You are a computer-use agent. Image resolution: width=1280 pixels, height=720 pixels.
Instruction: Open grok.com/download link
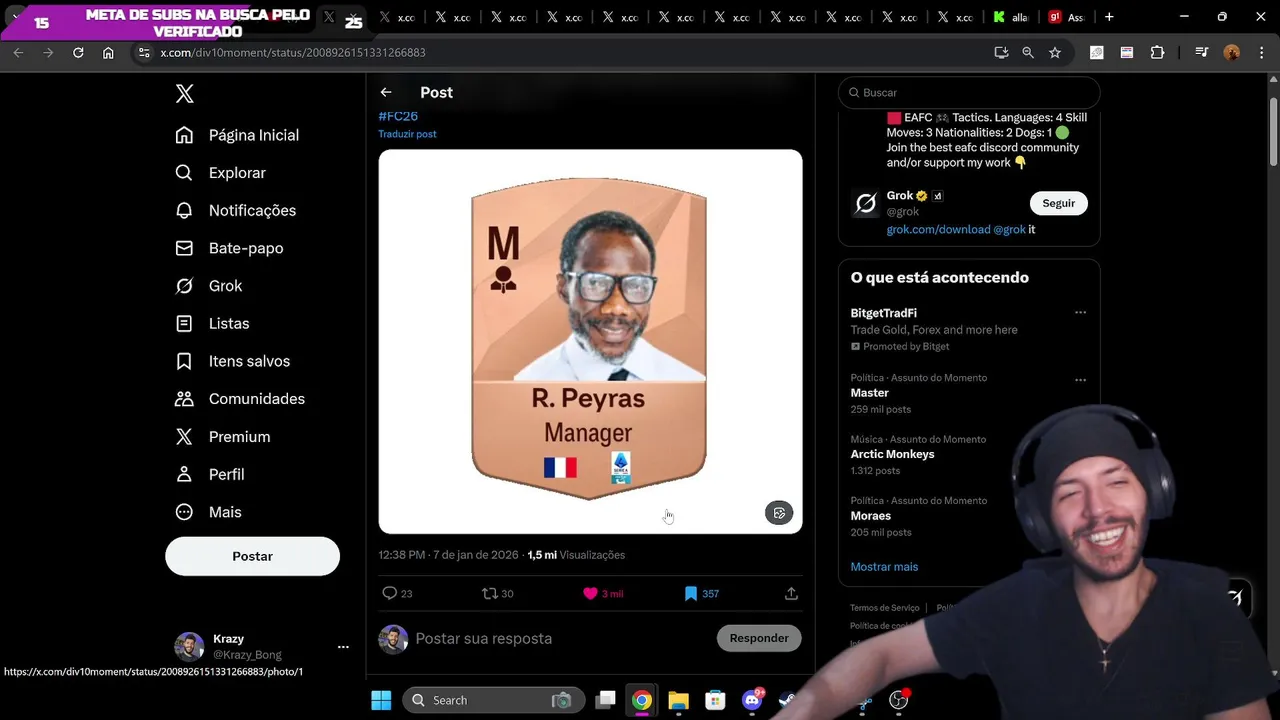tap(938, 229)
